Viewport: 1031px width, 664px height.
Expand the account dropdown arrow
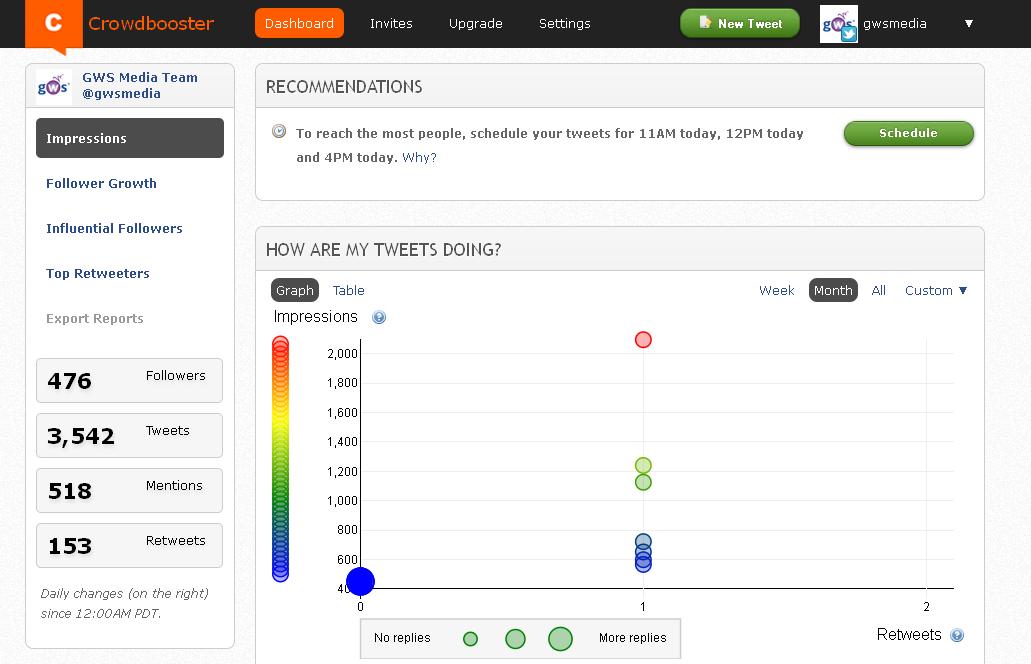tap(969, 24)
